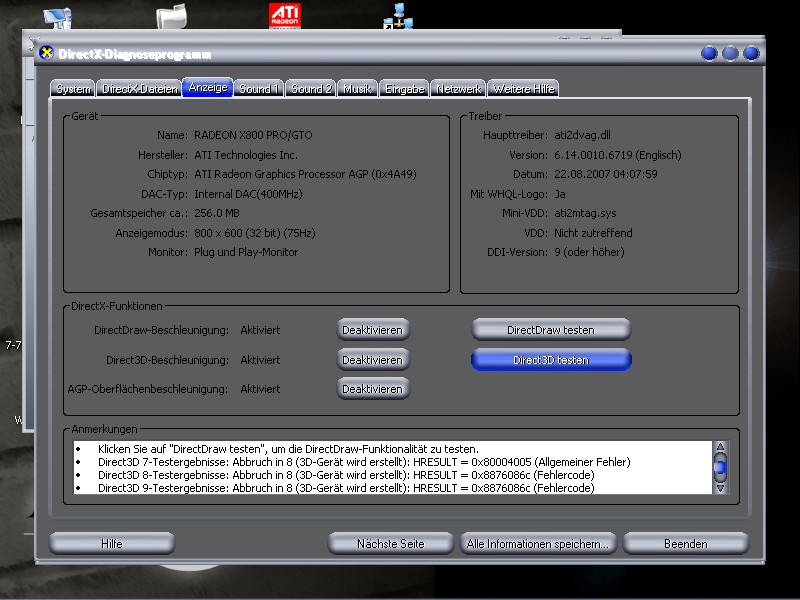Click Beenden to exit
The image size is (800, 600).
[686, 543]
